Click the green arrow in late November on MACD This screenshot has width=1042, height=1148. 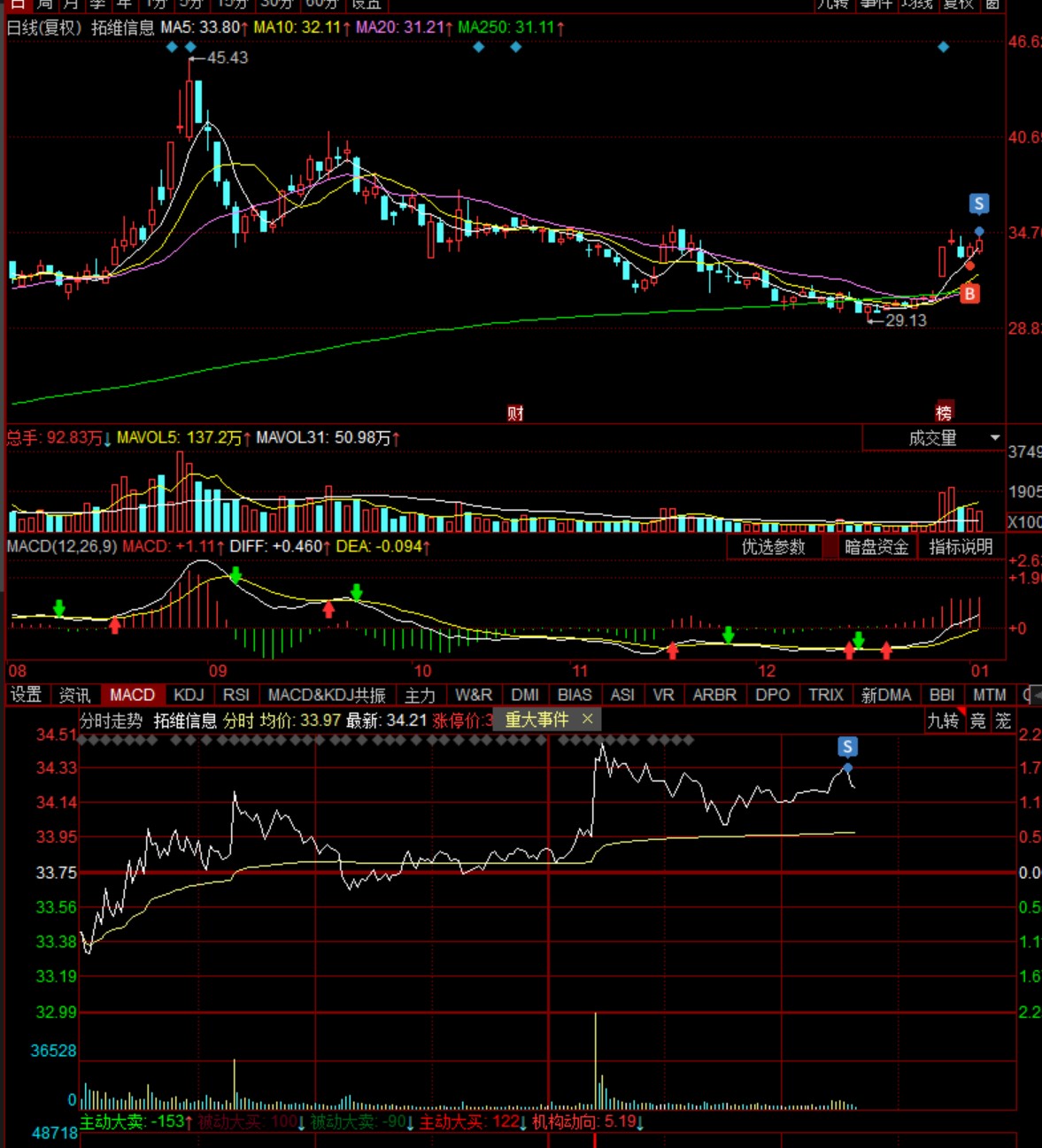pos(729,635)
